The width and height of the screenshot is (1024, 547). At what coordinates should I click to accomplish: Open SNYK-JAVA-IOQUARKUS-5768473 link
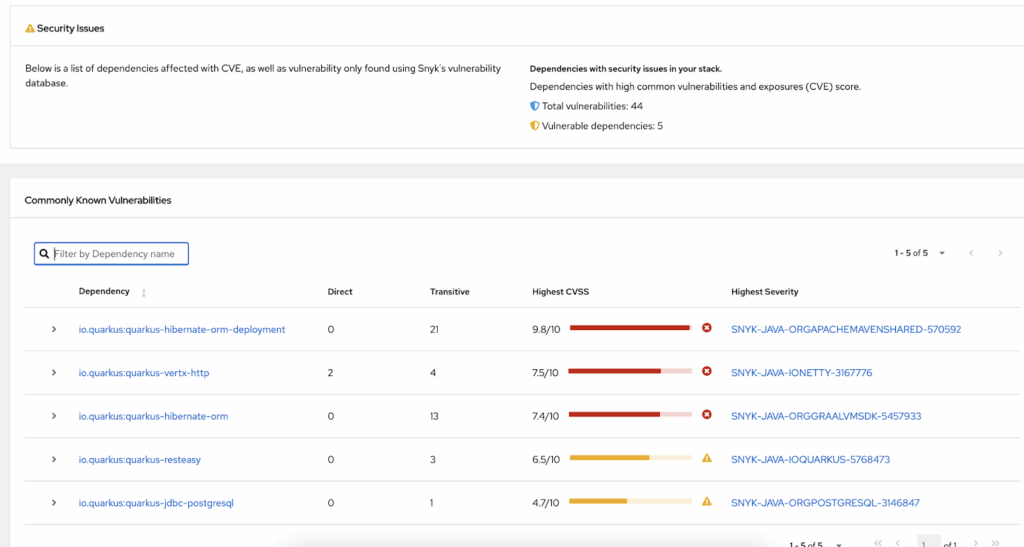tap(810, 460)
